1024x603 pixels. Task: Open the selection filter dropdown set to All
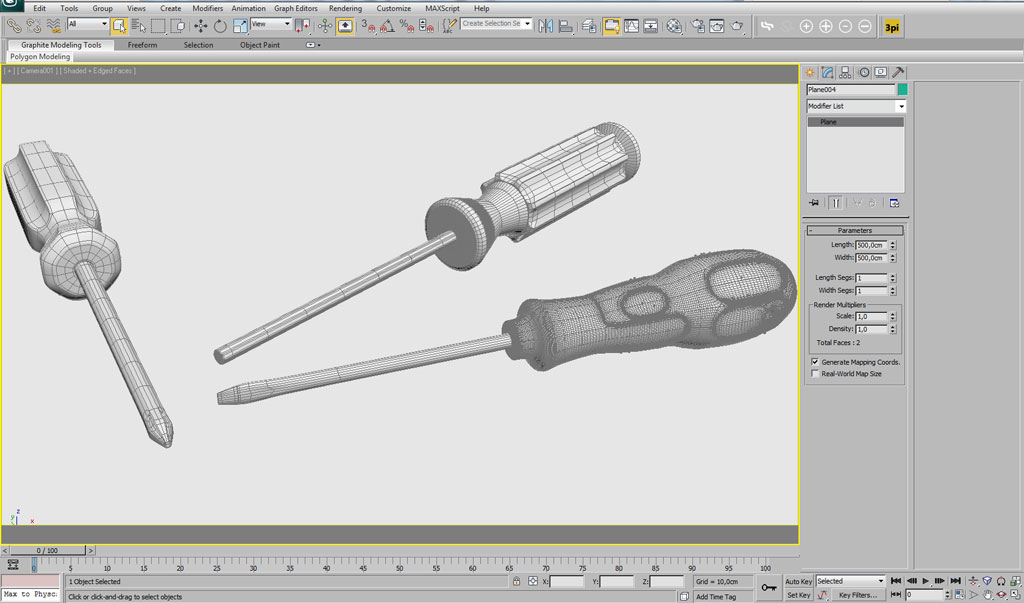[x=88, y=24]
